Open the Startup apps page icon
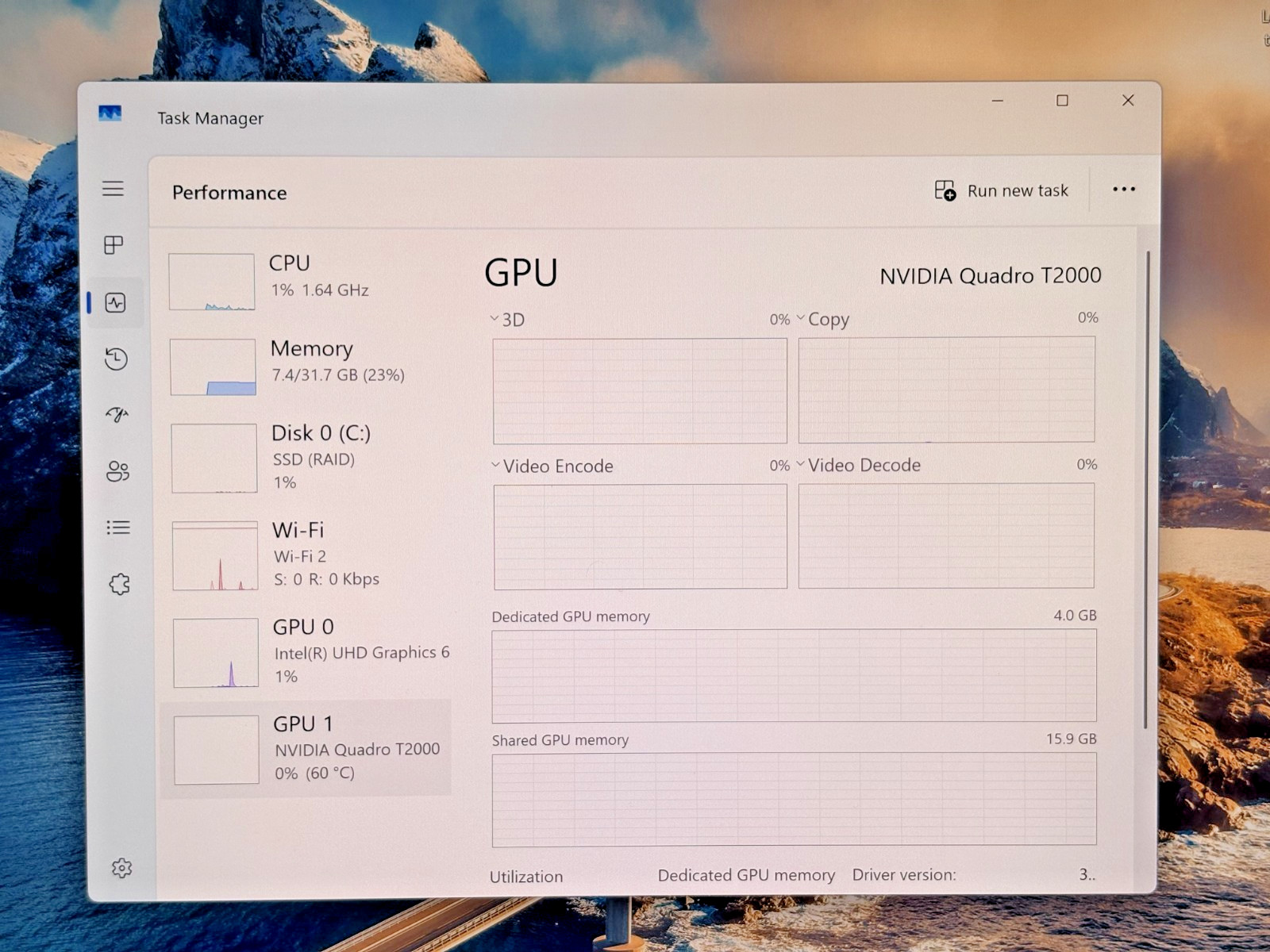This screenshot has width=1270, height=952. point(117,414)
